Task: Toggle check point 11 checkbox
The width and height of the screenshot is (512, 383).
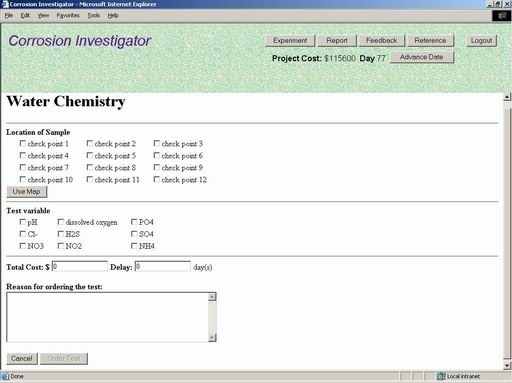Action: (x=90, y=179)
